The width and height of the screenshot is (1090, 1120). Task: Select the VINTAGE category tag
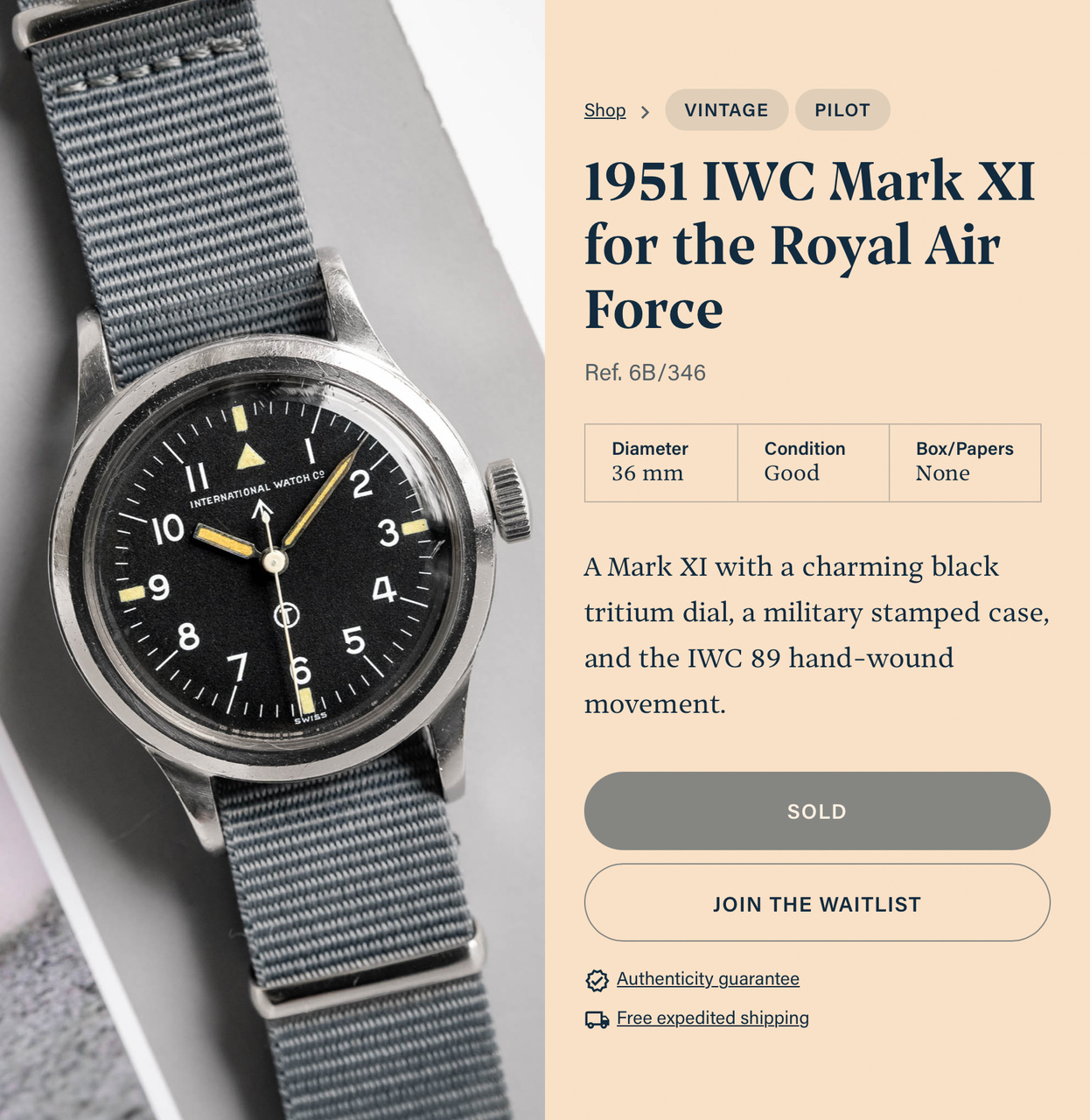tap(726, 110)
